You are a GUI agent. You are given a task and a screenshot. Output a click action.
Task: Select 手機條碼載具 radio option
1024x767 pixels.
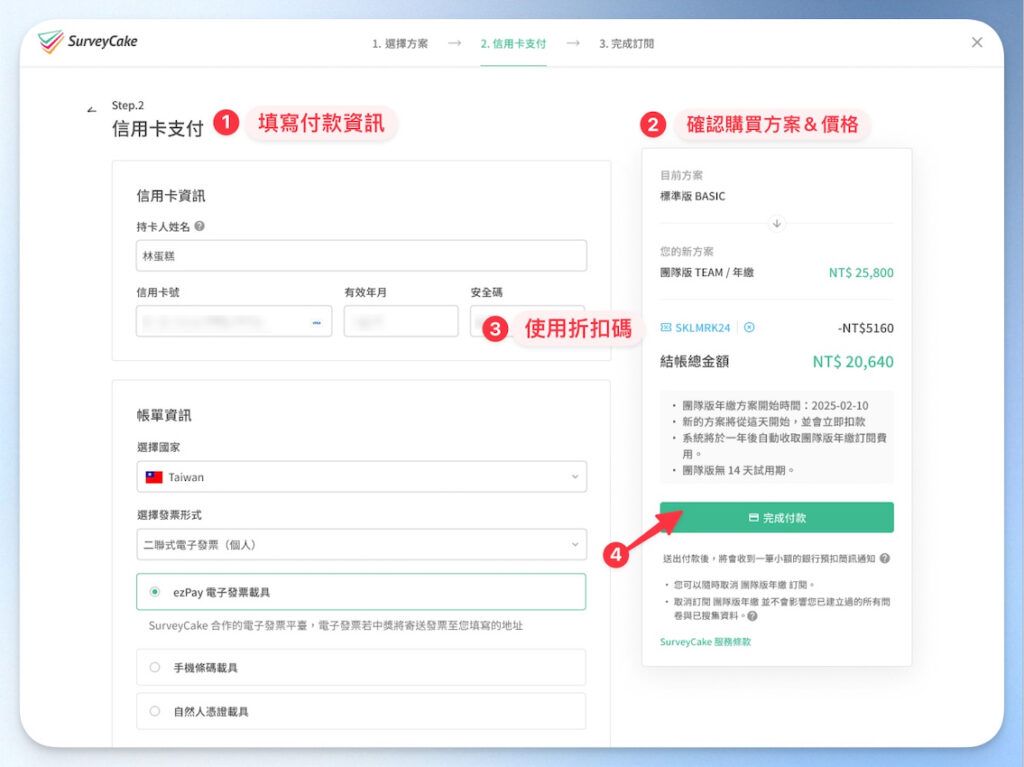click(361, 667)
